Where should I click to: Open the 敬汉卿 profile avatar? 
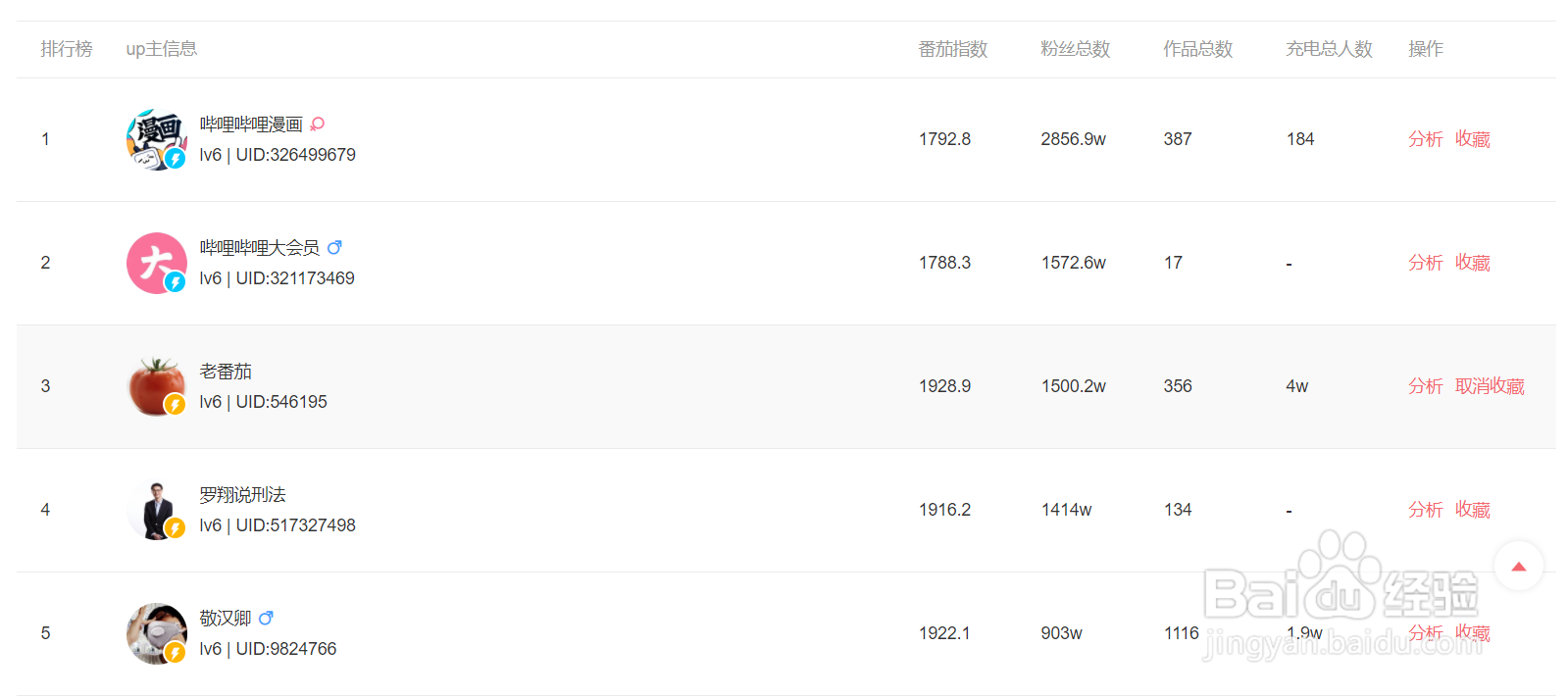157,633
